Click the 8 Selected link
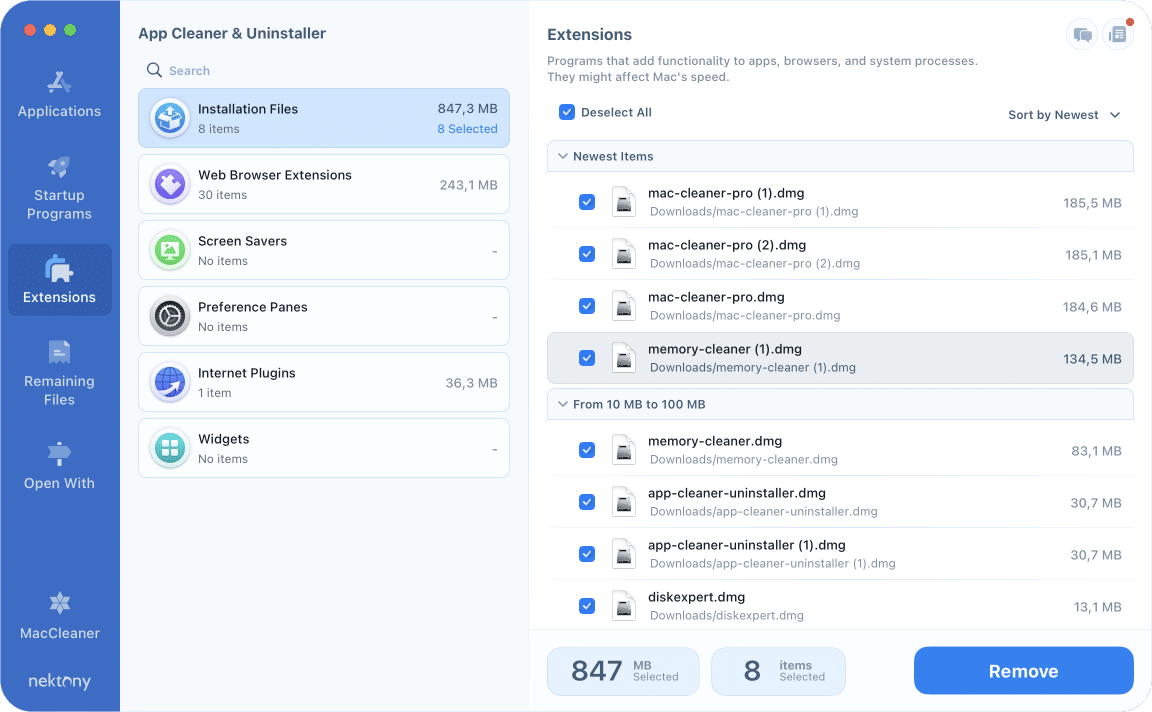The height and width of the screenshot is (712, 1152). [467, 129]
